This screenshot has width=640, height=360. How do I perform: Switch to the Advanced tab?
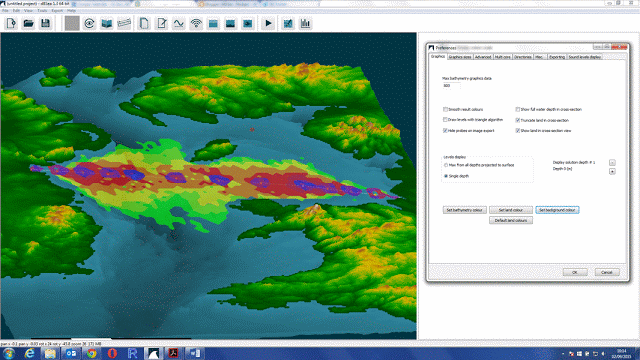click(x=483, y=57)
